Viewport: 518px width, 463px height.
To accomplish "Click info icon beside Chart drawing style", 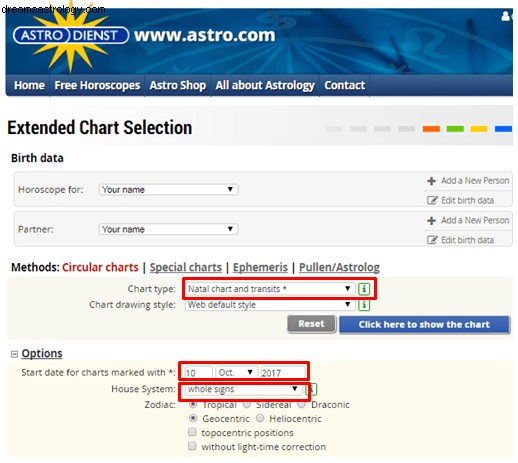I will point(364,305).
